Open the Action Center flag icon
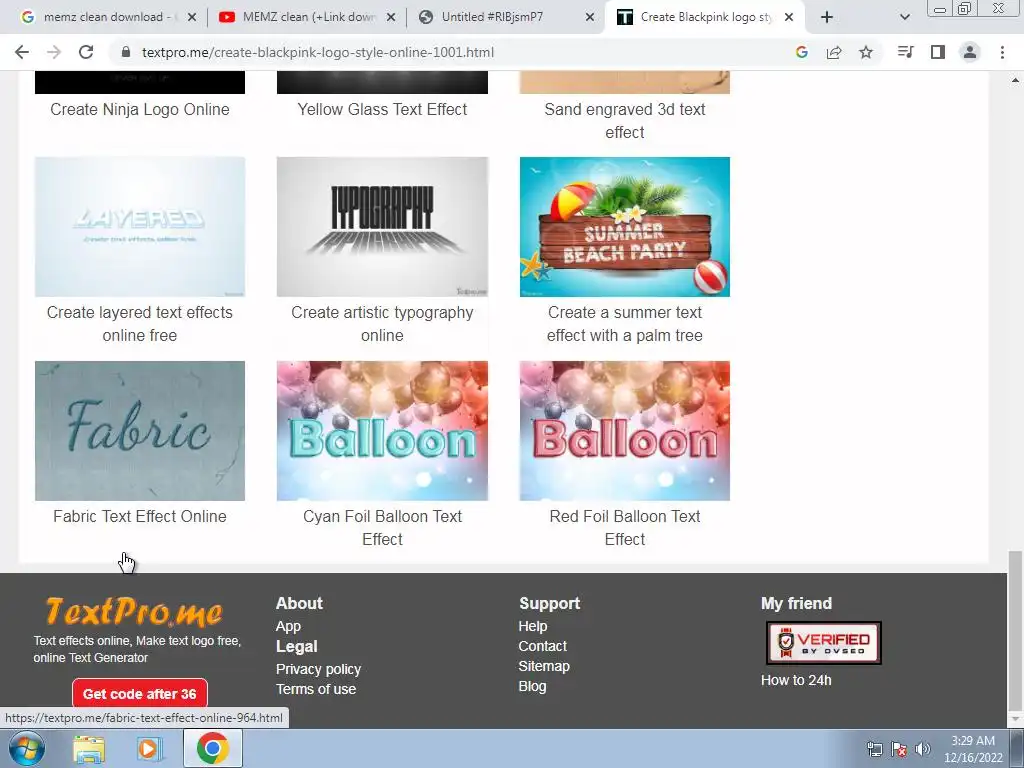This screenshot has width=1024, height=768. point(899,749)
